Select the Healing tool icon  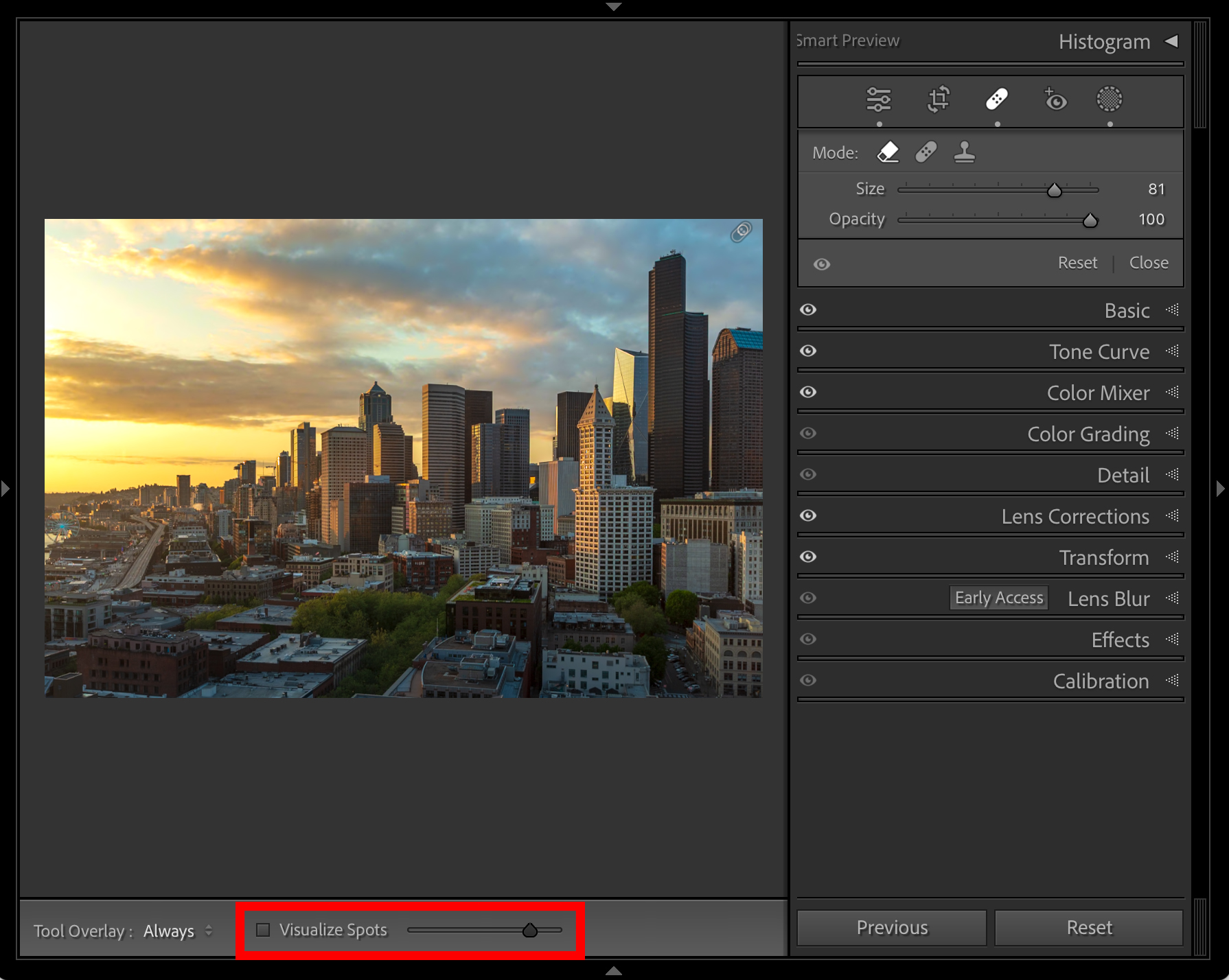998,100
